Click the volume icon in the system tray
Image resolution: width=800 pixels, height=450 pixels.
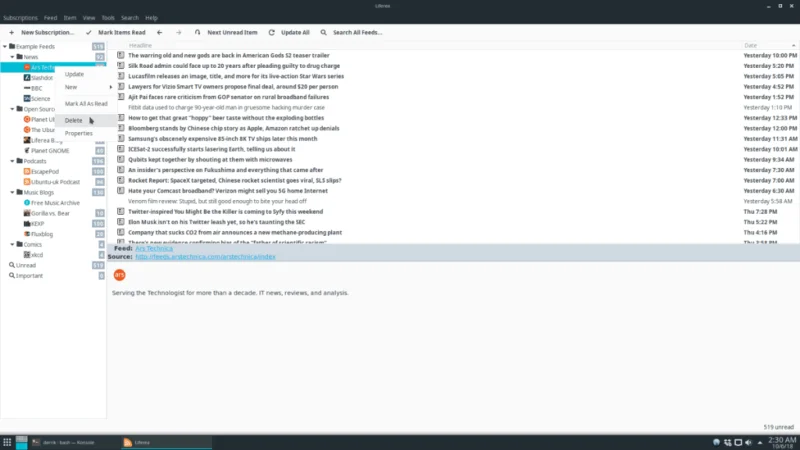pyautogui.click(x=748, y=442)
